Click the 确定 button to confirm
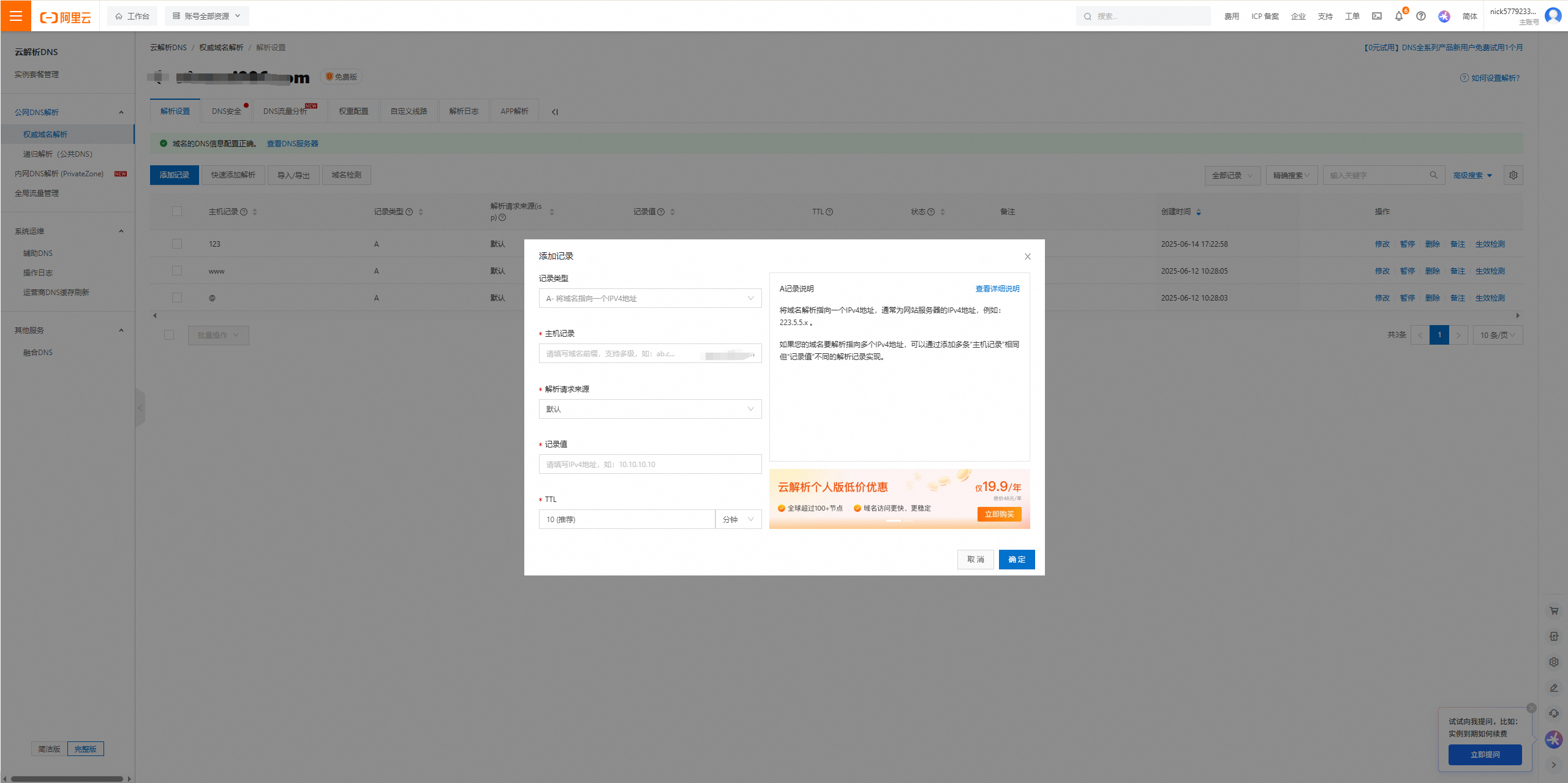 point(1016,559)
